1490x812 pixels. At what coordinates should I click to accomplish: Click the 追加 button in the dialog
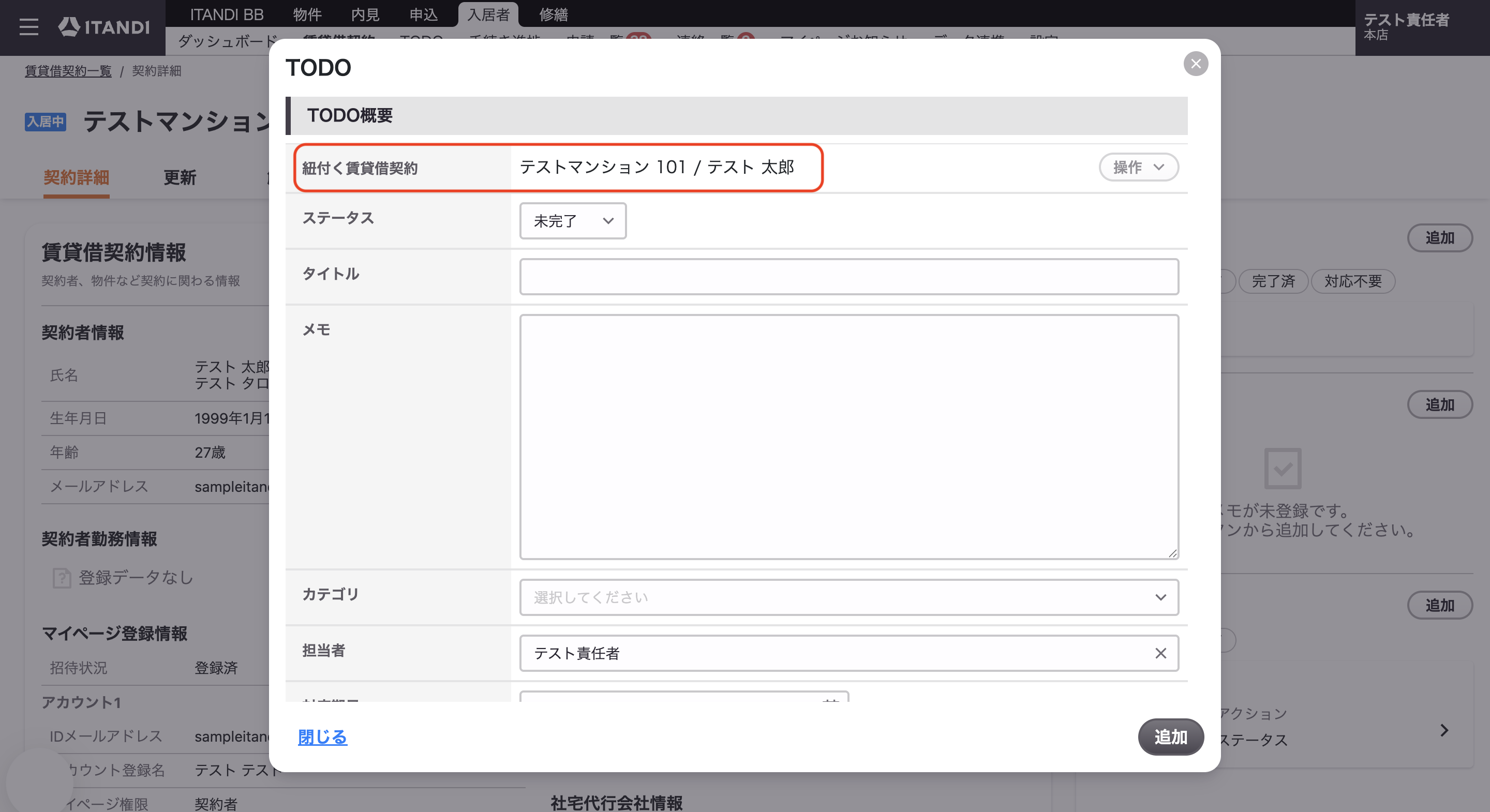tap(1171, 737)
